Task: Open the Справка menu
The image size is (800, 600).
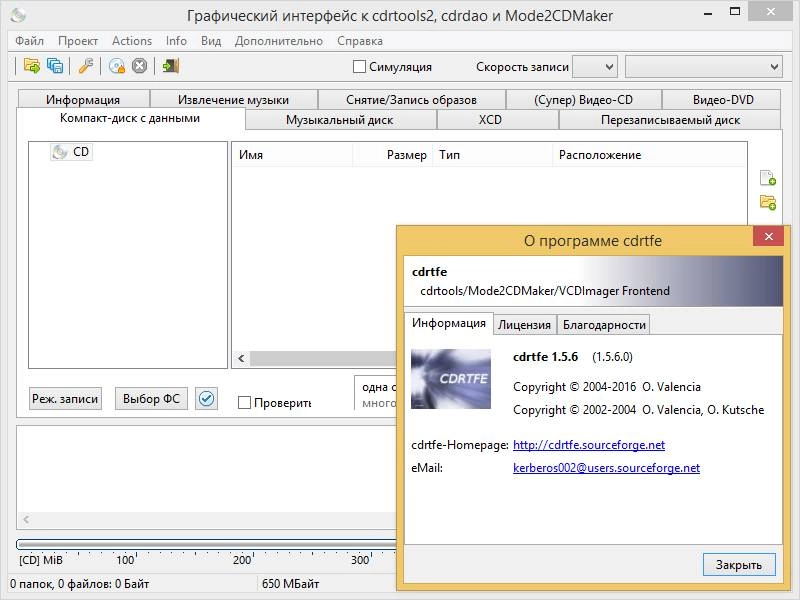Action: pyautogui.click(x=360, y=41)
